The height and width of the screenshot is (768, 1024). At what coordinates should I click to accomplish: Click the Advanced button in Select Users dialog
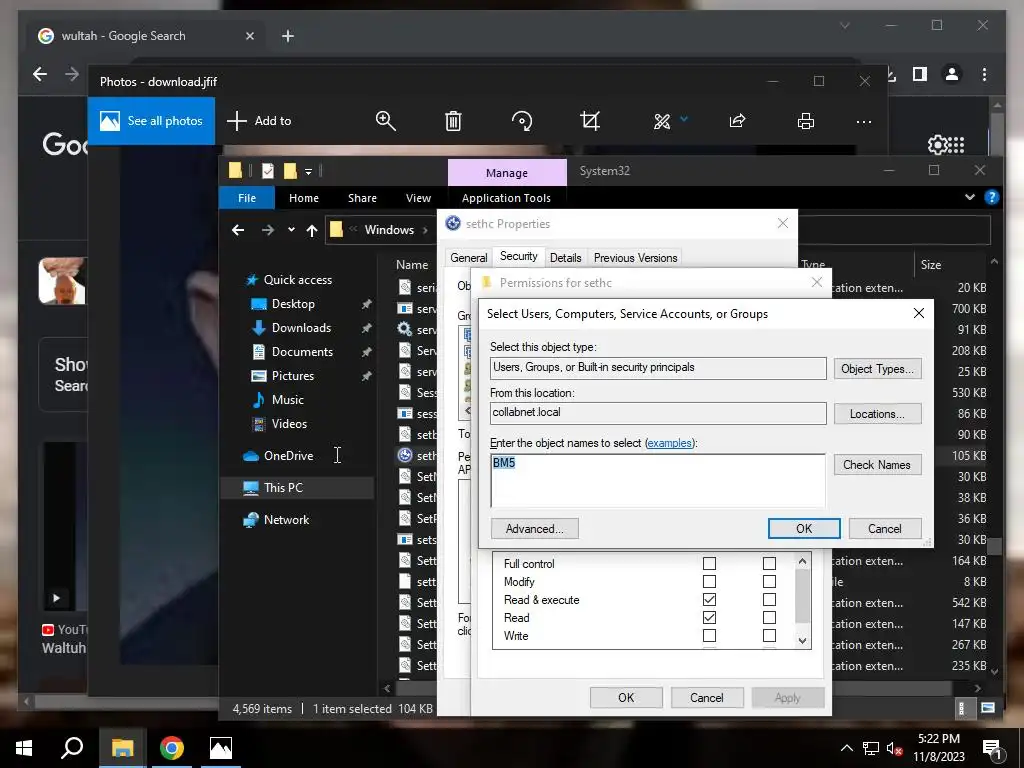(534, 528)
